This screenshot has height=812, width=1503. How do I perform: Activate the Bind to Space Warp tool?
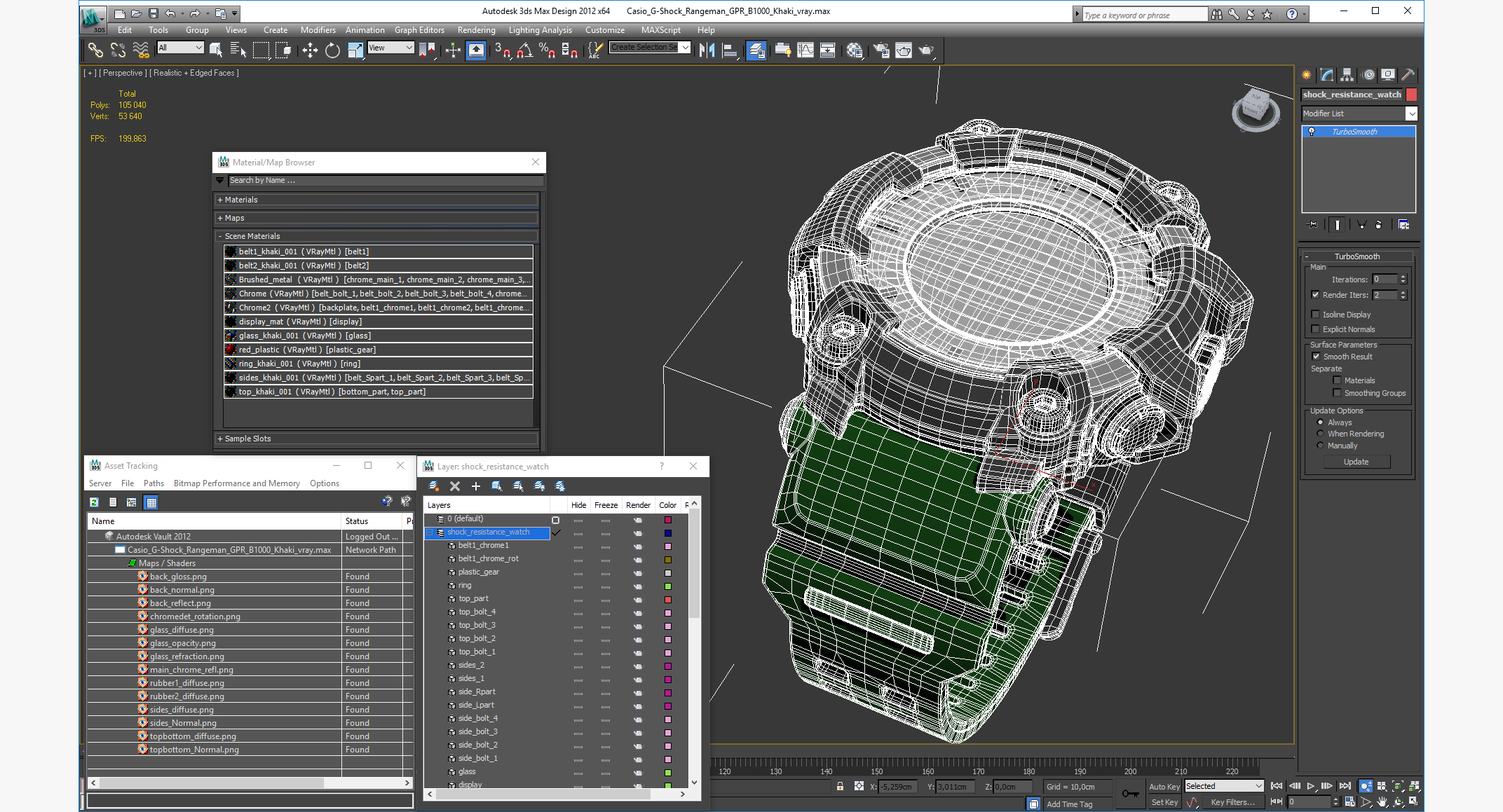click(141, 50)
